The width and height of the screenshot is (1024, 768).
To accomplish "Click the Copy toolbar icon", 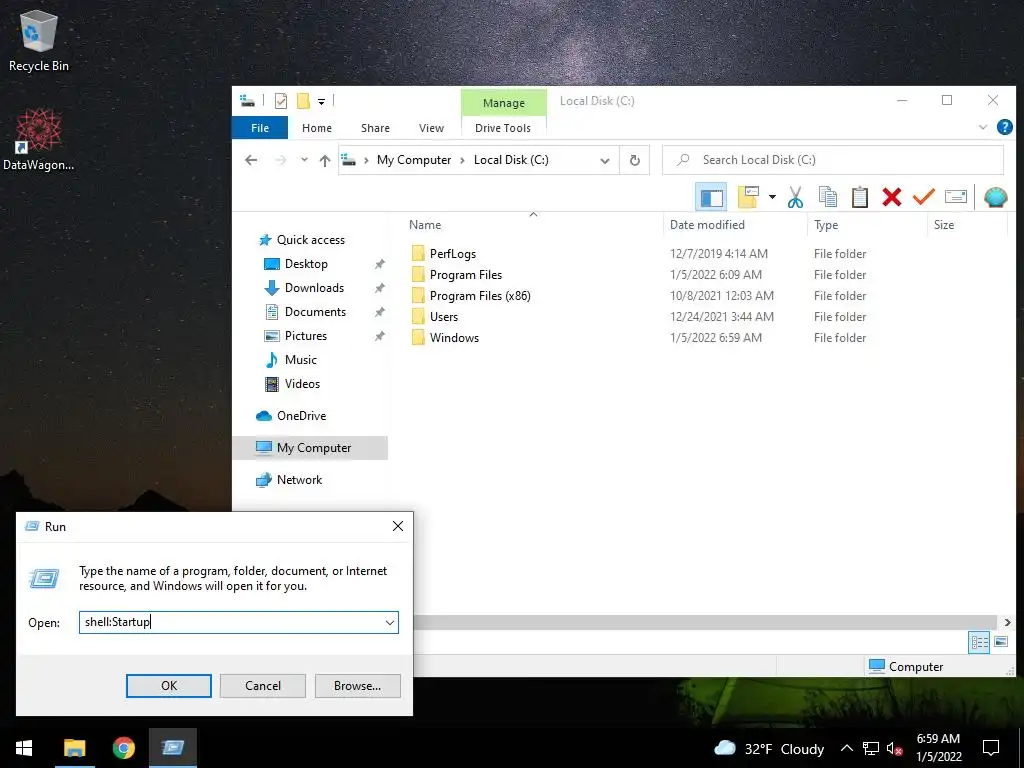I will click(x=827, y=197).
